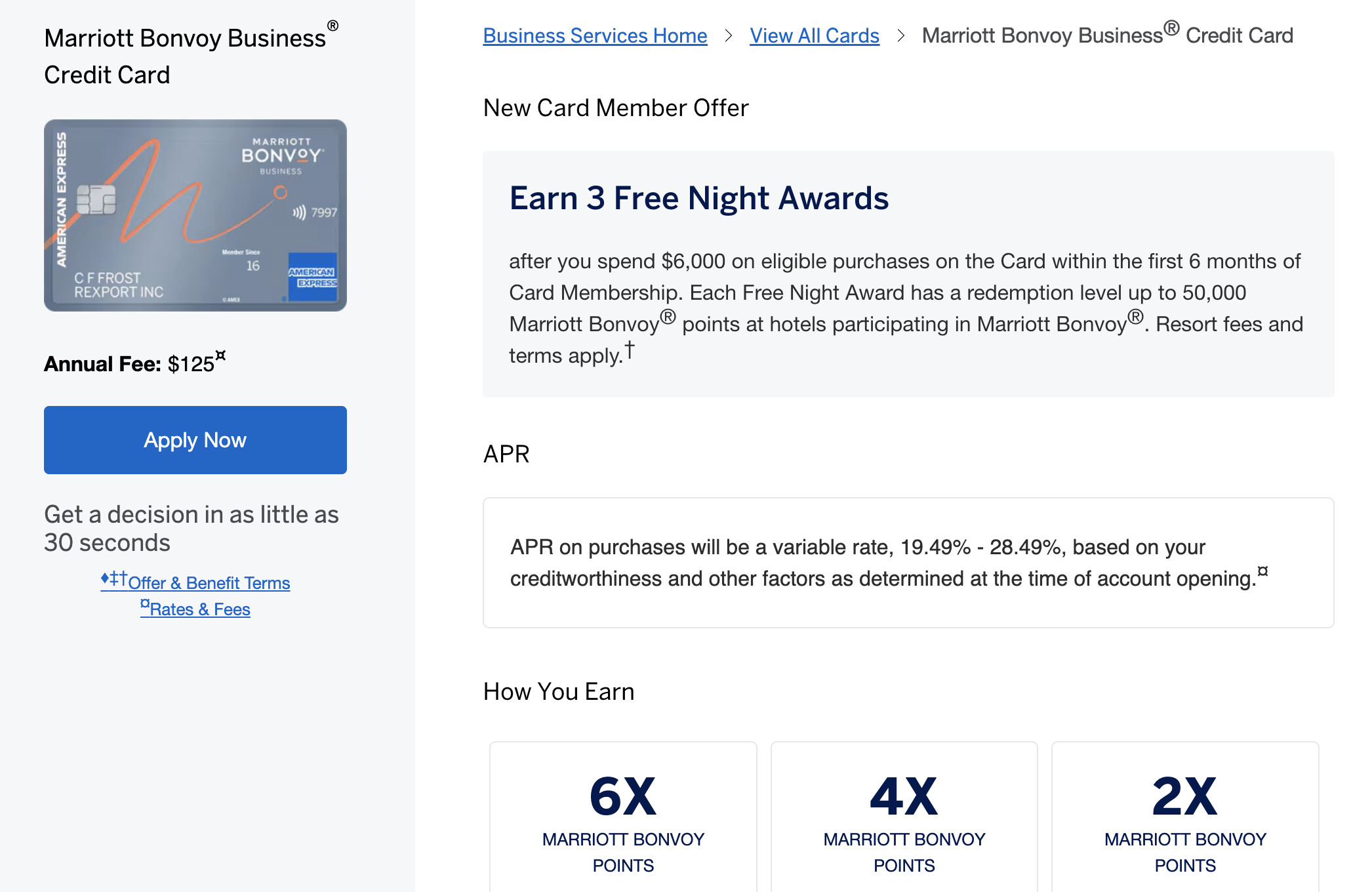Click the breadcrumb chevron after Business Services Home
The height and width of the screenshot is (892, 1372).
click(728, 35)
